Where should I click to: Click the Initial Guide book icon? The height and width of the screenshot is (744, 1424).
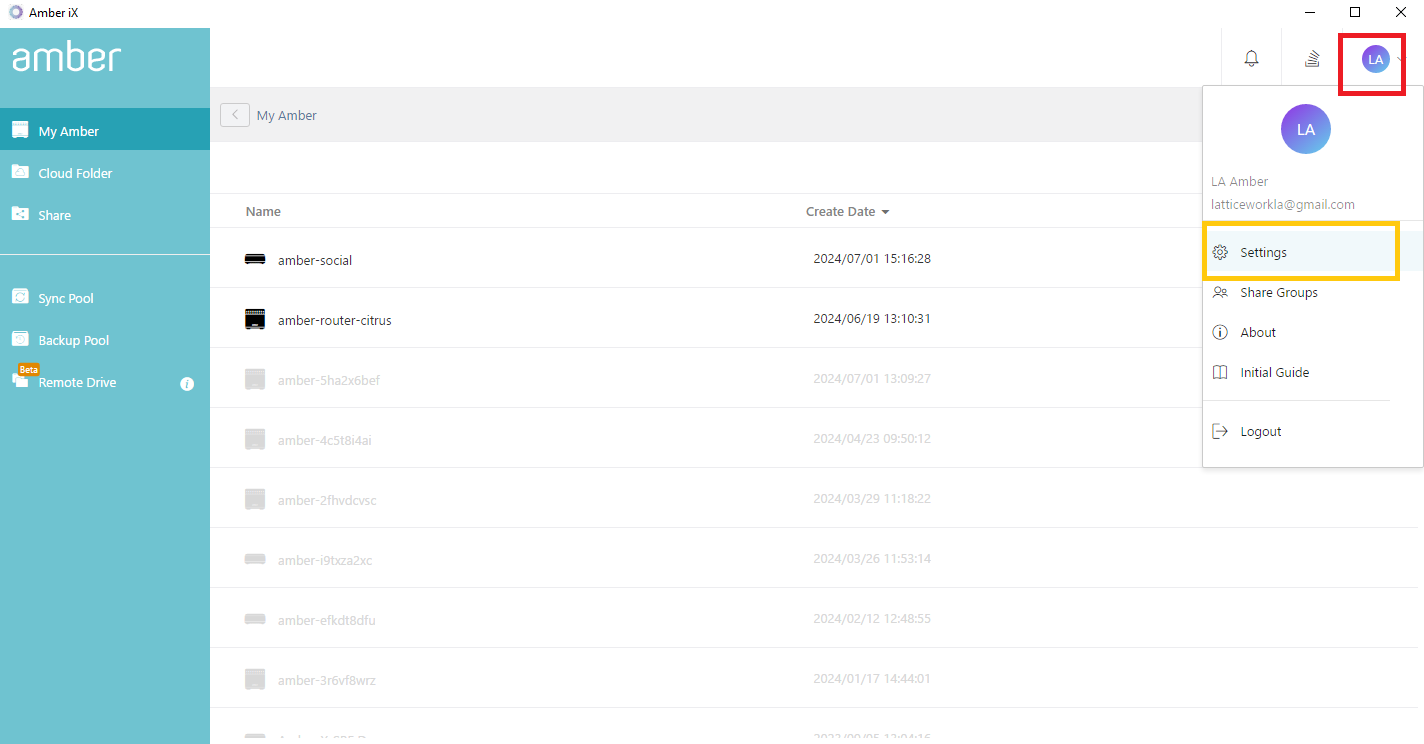[x=1220, y=372]
